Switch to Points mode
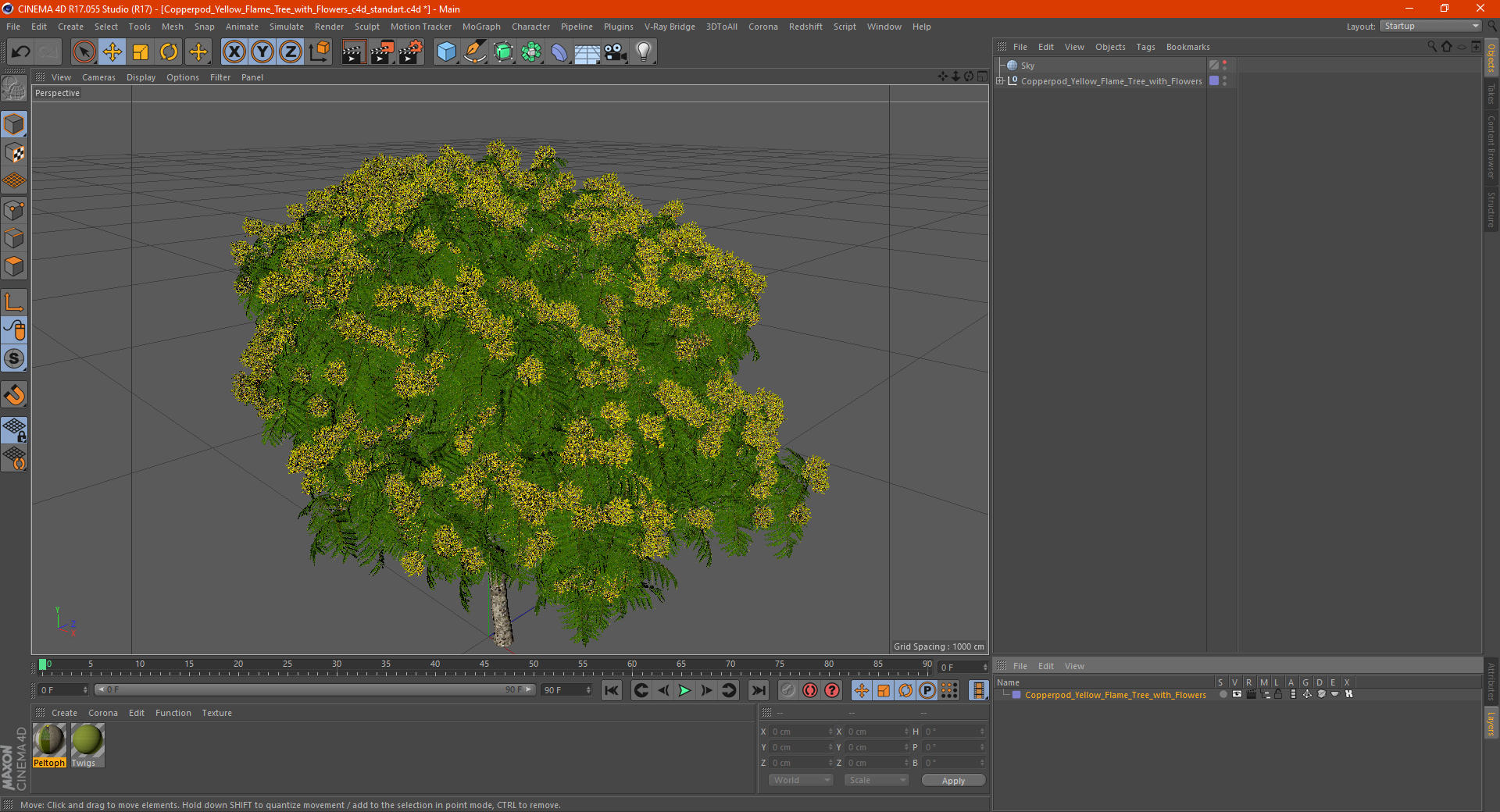 14,210
